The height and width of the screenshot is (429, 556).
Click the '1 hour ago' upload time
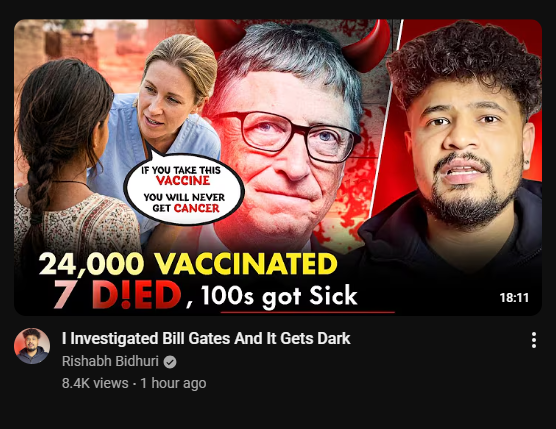[173, 383]
